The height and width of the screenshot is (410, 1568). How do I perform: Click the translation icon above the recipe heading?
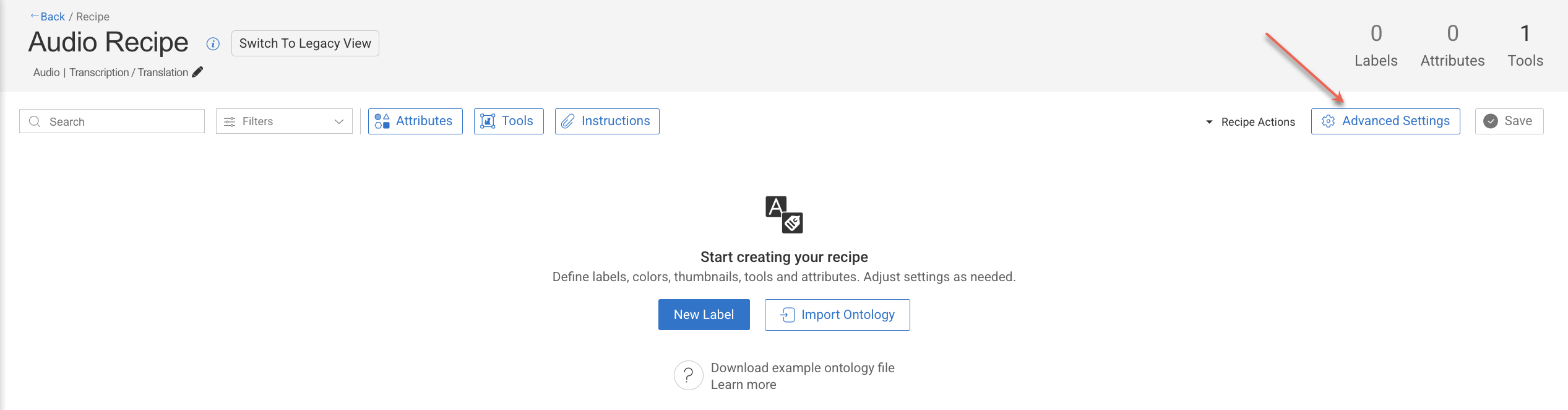pyautogui.click(x=784, y=214)
